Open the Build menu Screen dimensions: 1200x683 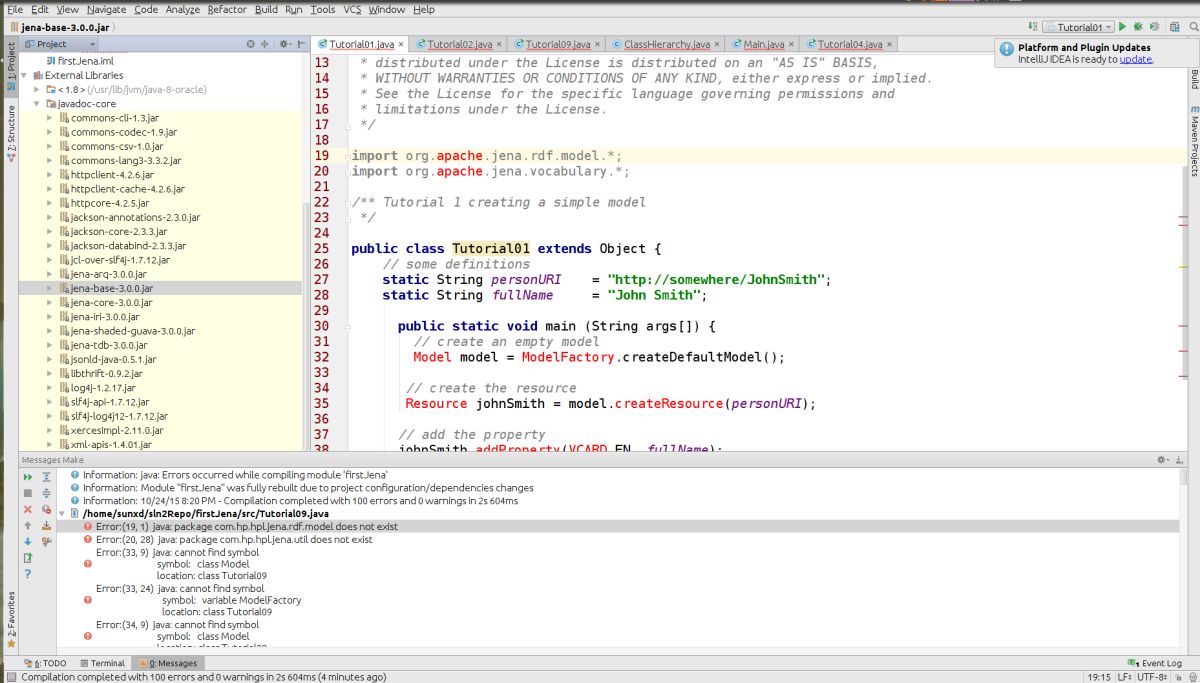[266, 9]
